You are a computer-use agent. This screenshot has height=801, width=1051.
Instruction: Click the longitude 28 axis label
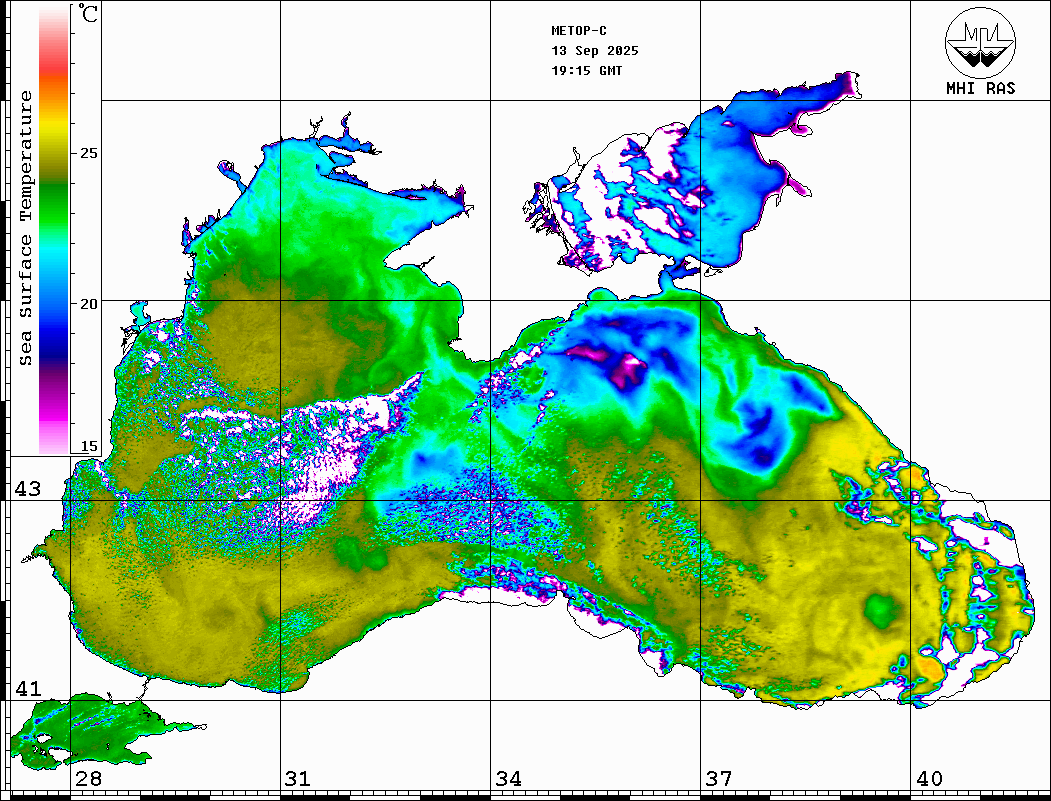pyautogui.click(x=88, y=779)
